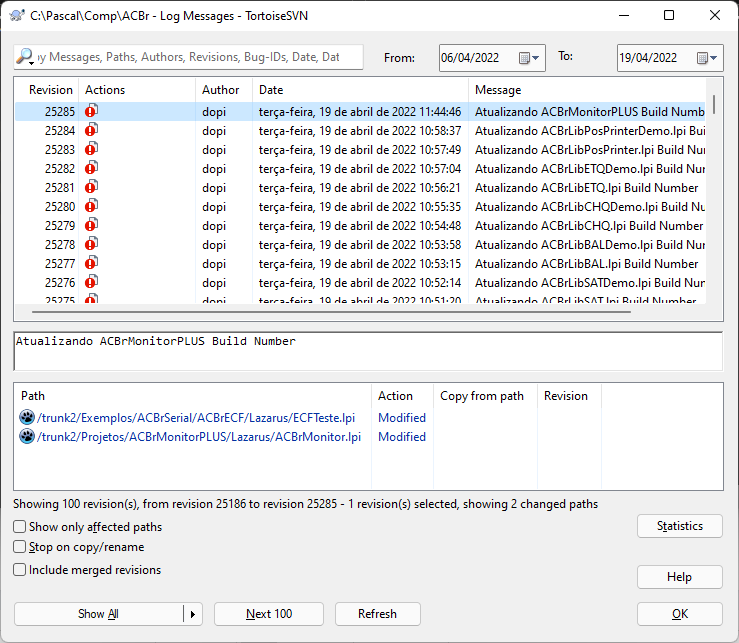The image size is (739, 643).
Task: Click the OK button
Action: click(x=680, y=614)
